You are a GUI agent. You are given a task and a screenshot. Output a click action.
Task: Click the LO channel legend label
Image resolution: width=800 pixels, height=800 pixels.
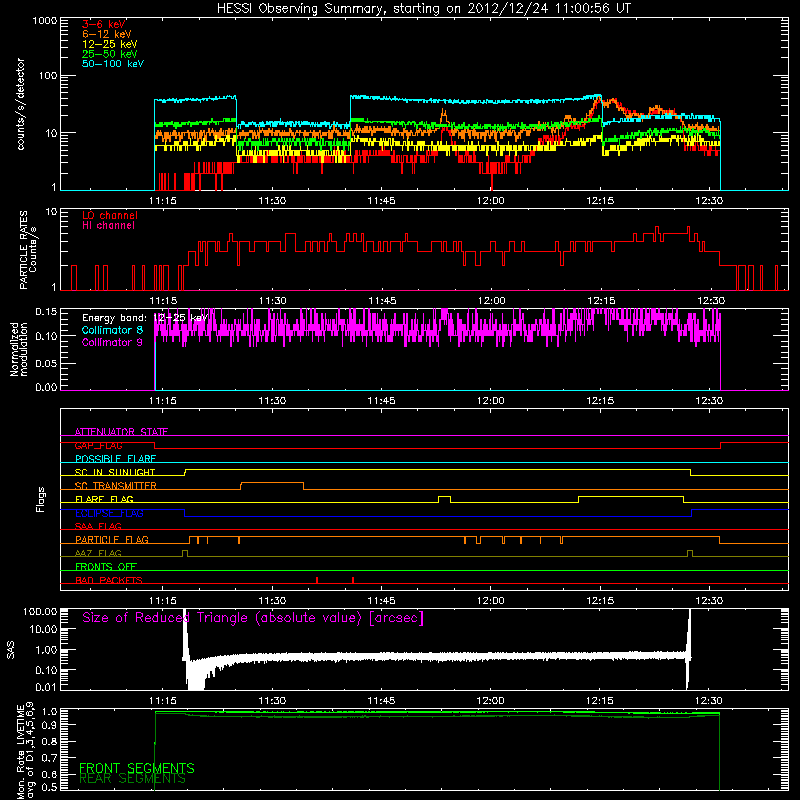coord(109,215)
